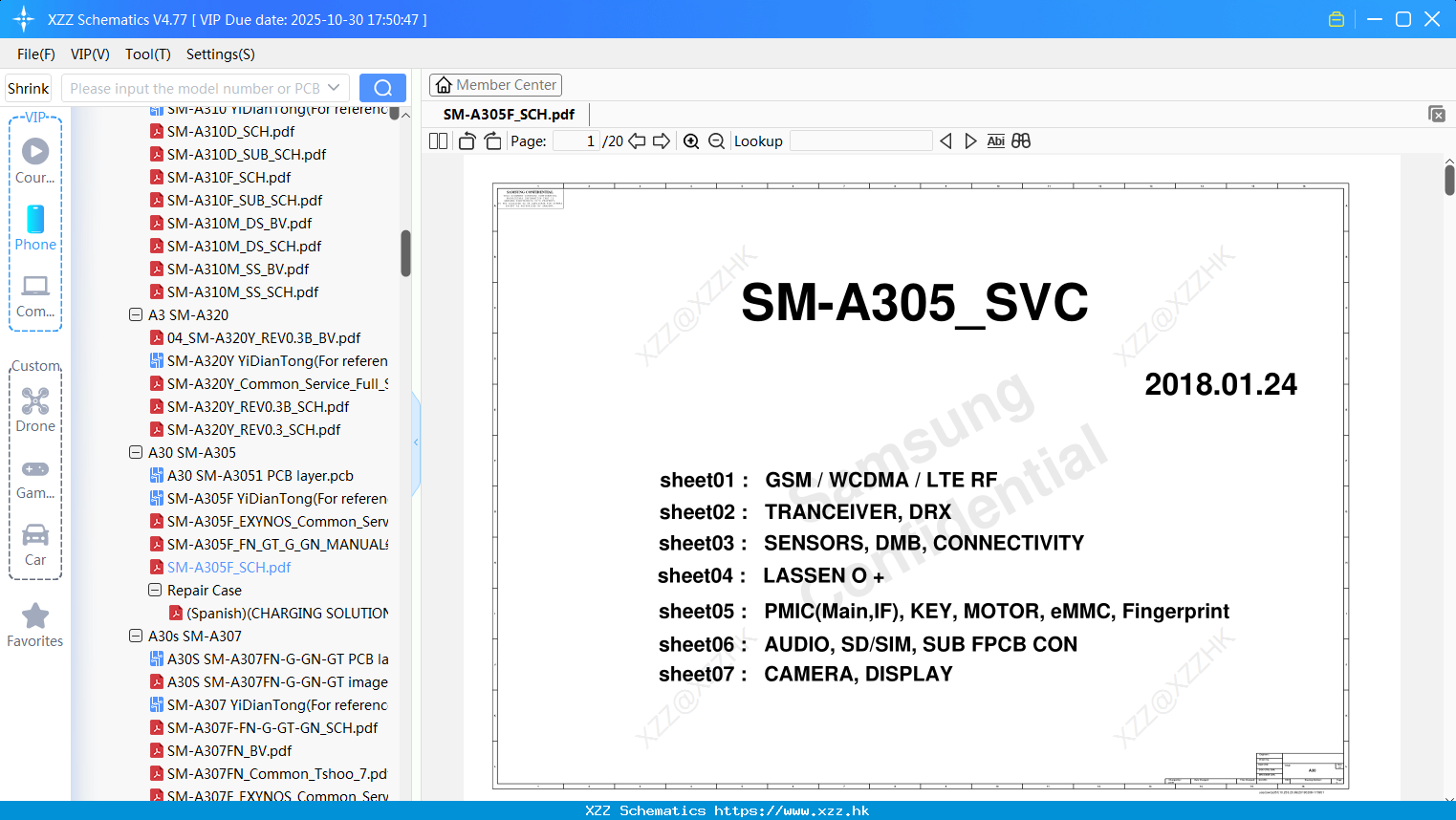The image size is (1456, 820).
Task: Rotate page counterclockwise icon
Action: click(467, 141)
